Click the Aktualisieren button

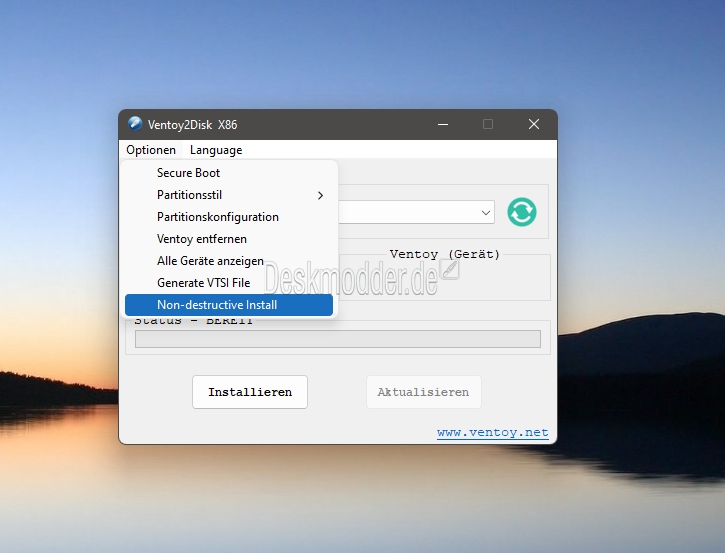point(423,392)
